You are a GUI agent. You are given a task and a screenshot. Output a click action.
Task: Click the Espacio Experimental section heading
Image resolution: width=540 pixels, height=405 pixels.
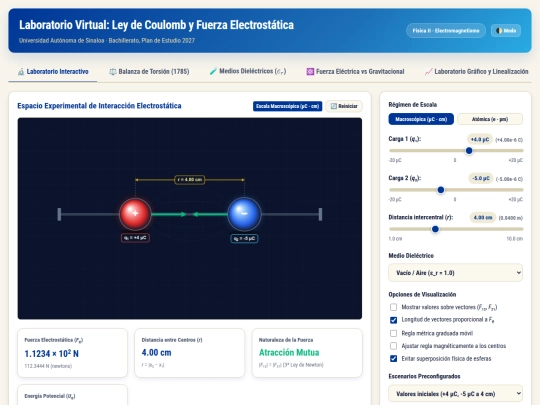coord(99,106)
